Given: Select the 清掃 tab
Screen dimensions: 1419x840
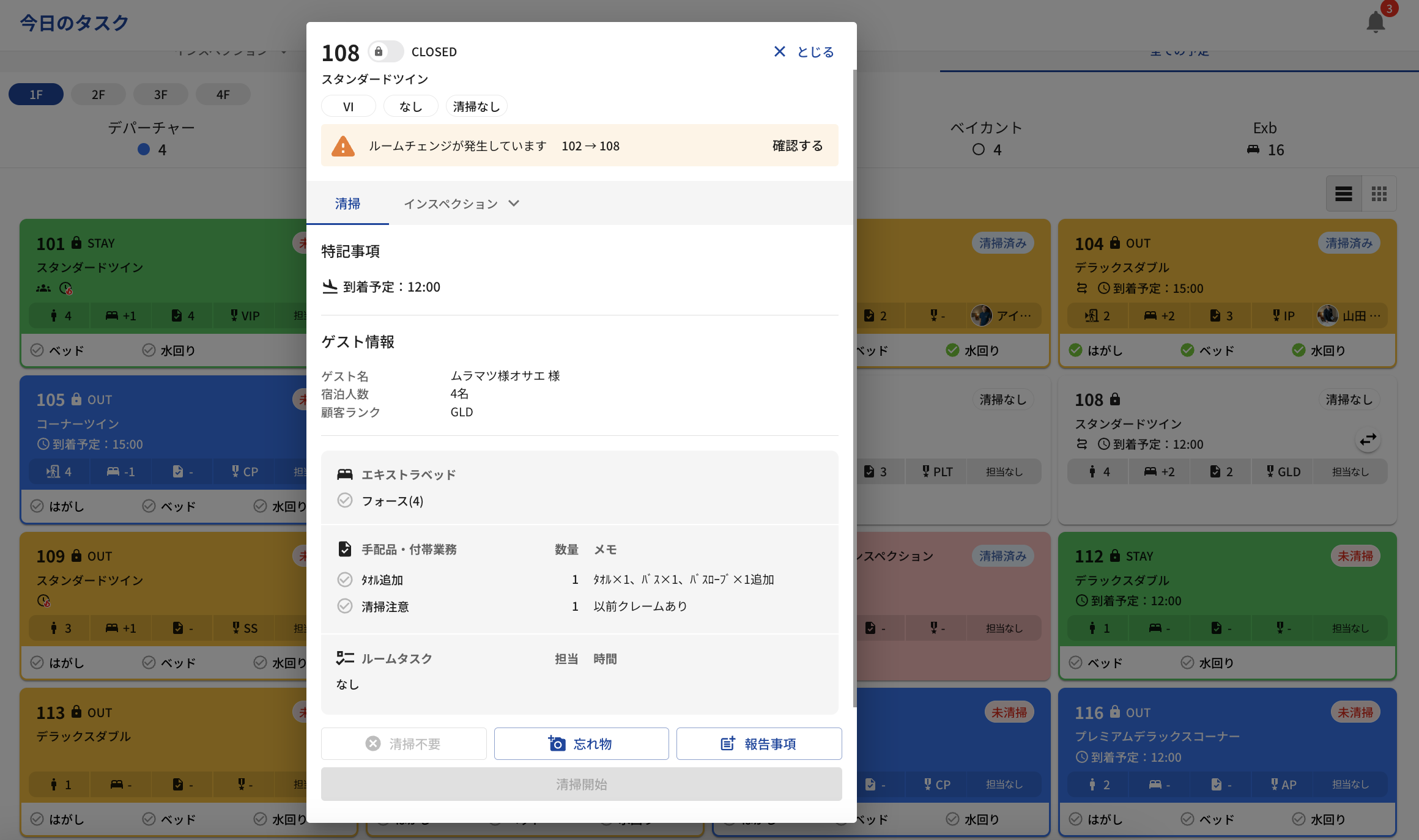Looking at the screenshot, I should point(347,204).
